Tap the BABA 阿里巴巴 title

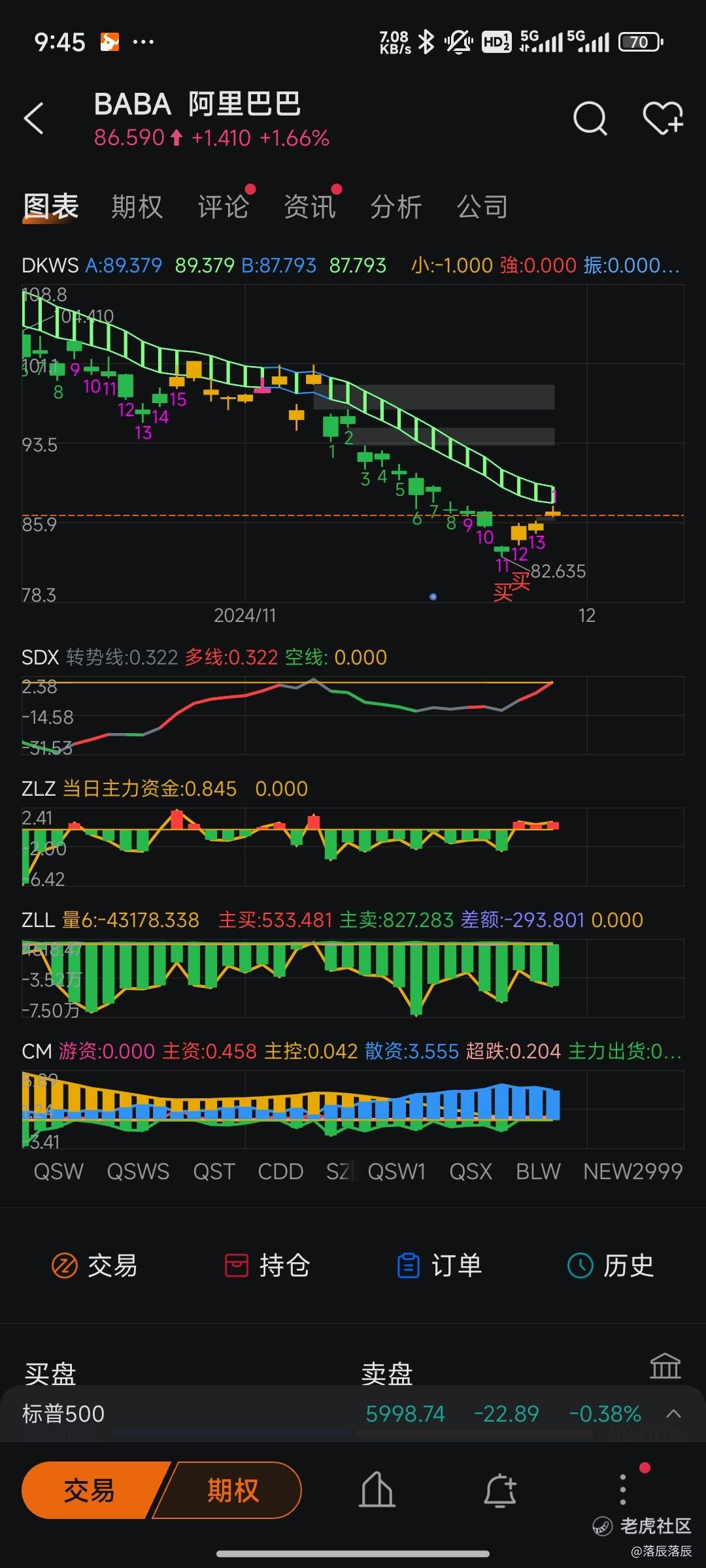tap(197, 104)
